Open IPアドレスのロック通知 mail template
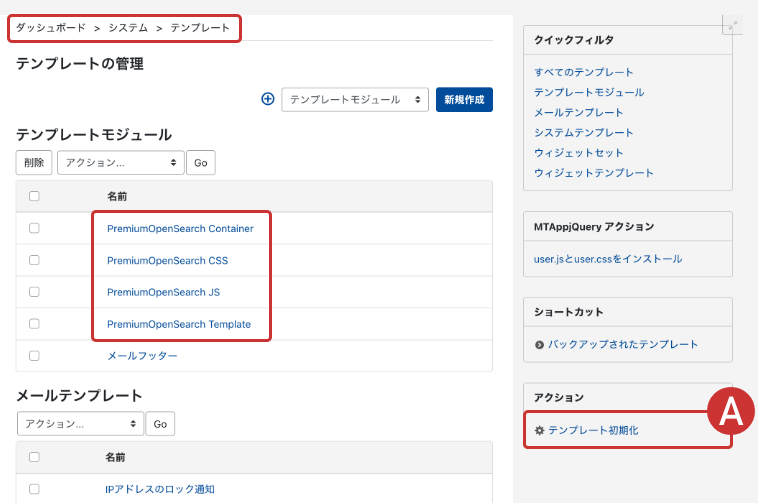The image size is (758, 503). (159, 489)
